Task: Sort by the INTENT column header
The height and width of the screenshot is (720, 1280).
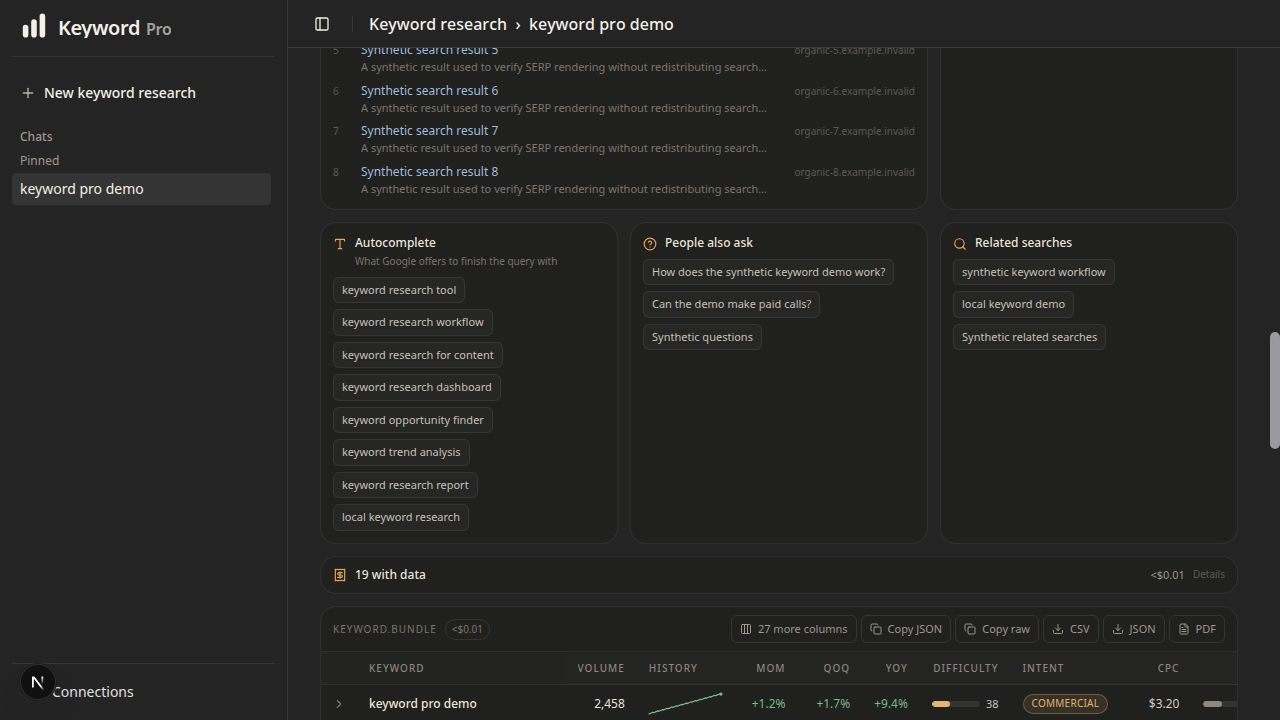Action: click(1042, 668)
